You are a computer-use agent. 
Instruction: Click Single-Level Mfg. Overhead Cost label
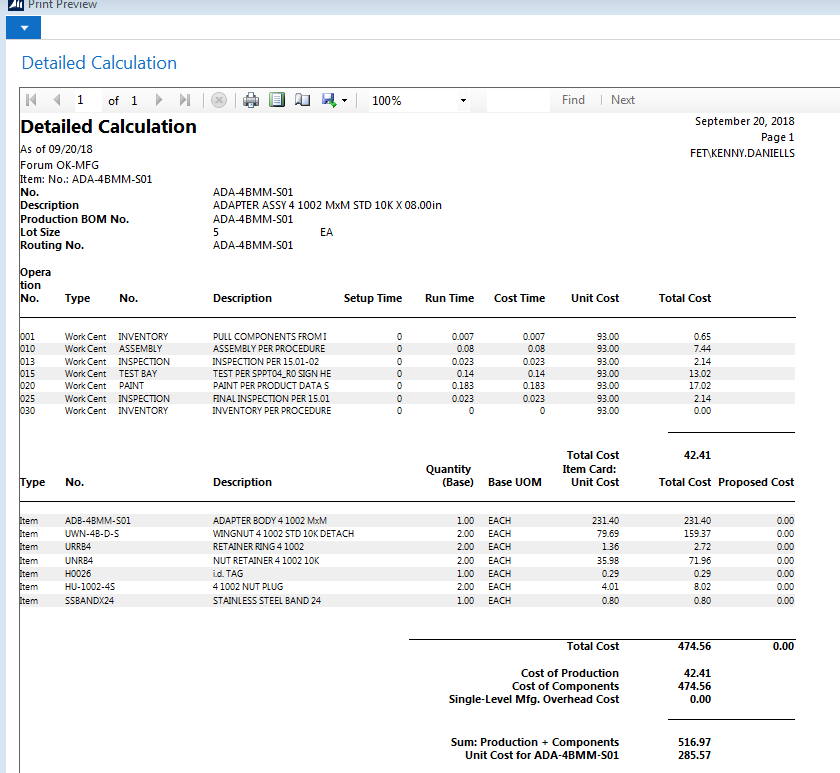pyautogui.click(x=534, y=700)
